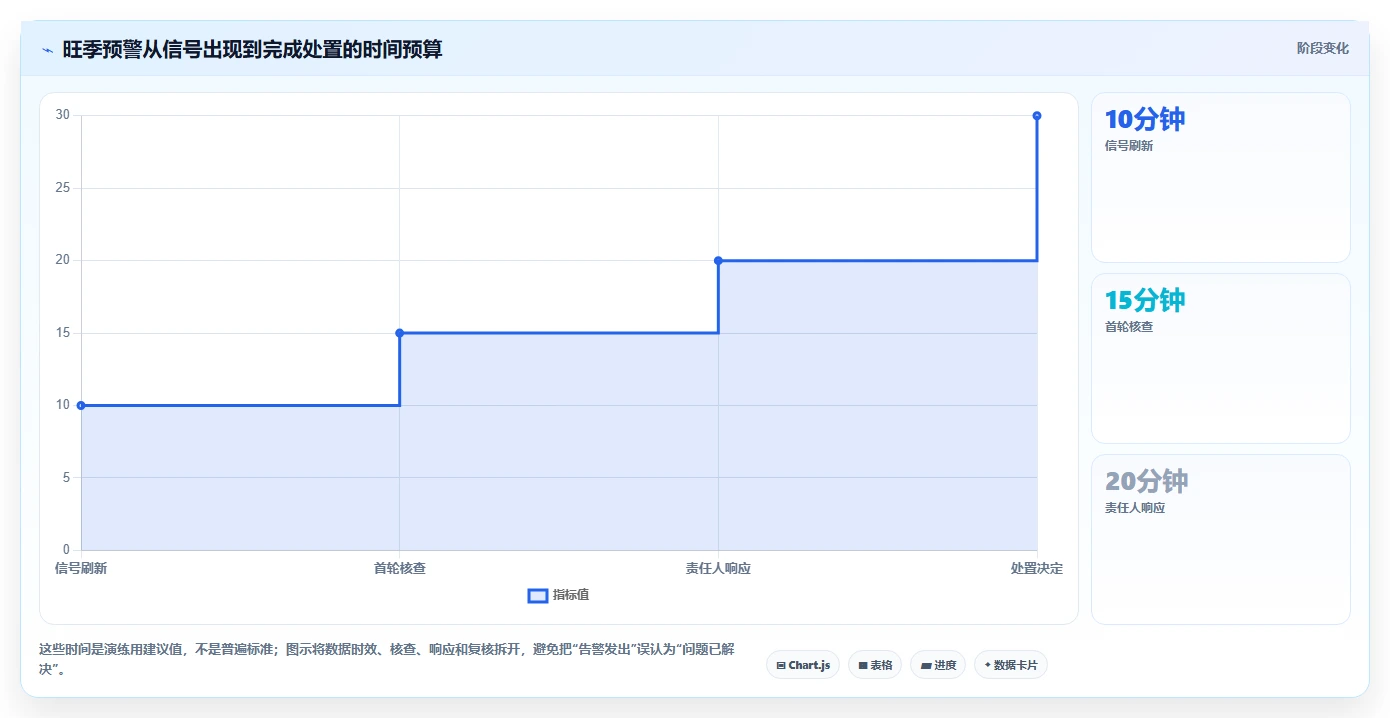Viewport: 1390px width, 718px height.
Task: Click the data point at 处置决定
Action: click(x=1037, y=116)
